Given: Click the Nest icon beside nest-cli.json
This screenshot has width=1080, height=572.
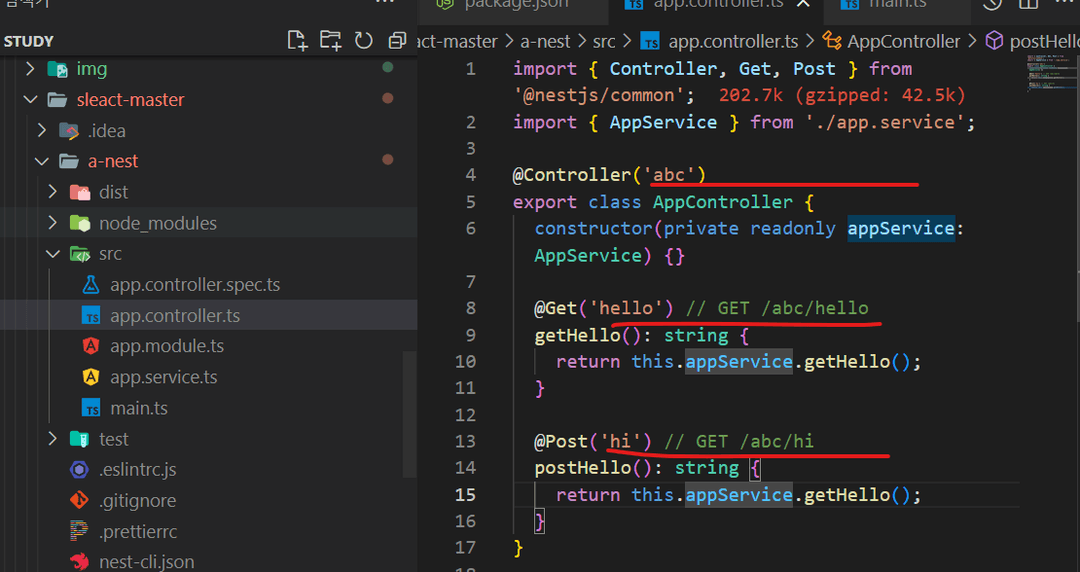Looking at the screenshot, I should tap(79, 562).
